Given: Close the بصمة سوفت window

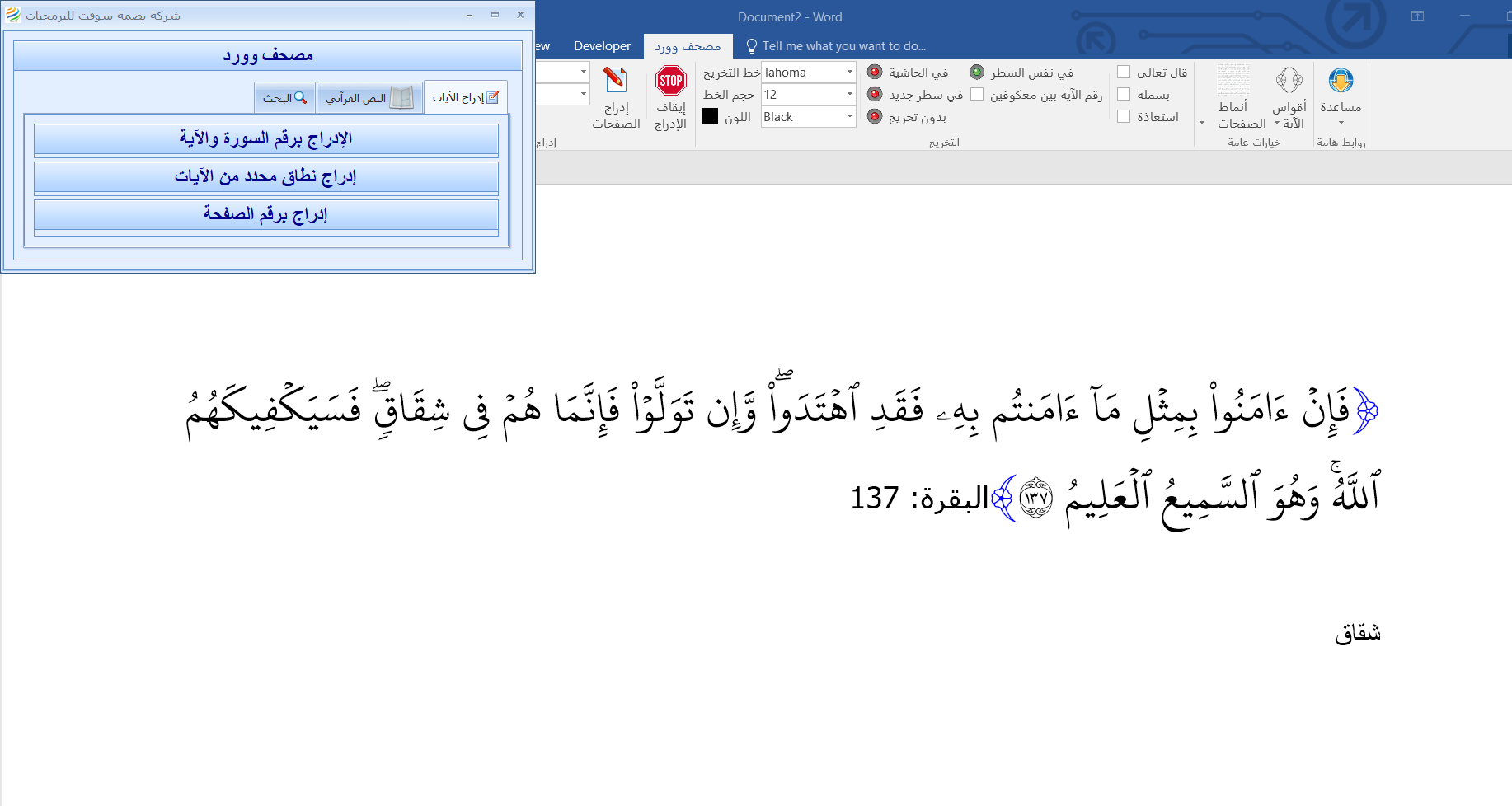Looking at the screenshot, I should point(520,15).
